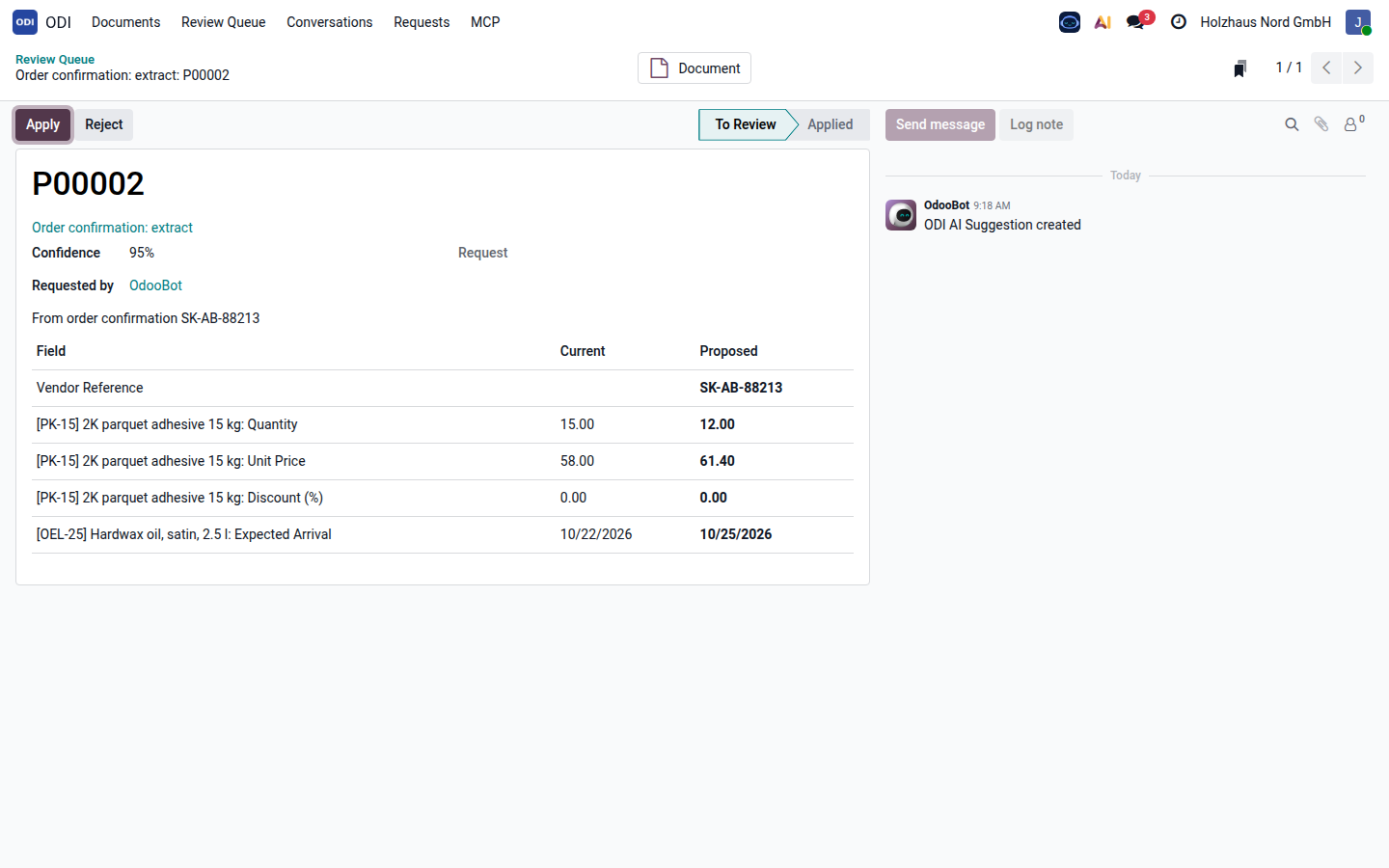Open the user avatar menu

(1358, 22)
